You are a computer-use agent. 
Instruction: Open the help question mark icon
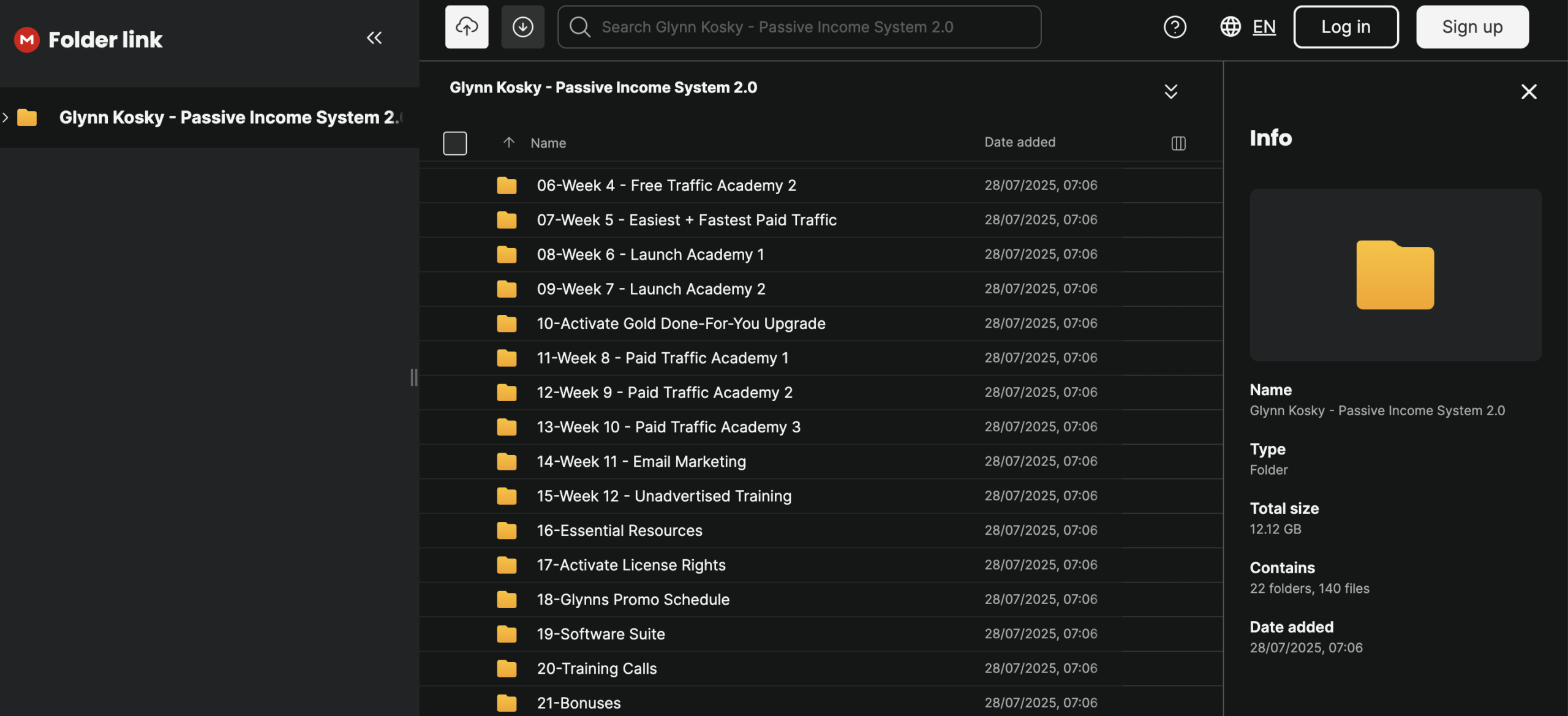click(1175, 27)
